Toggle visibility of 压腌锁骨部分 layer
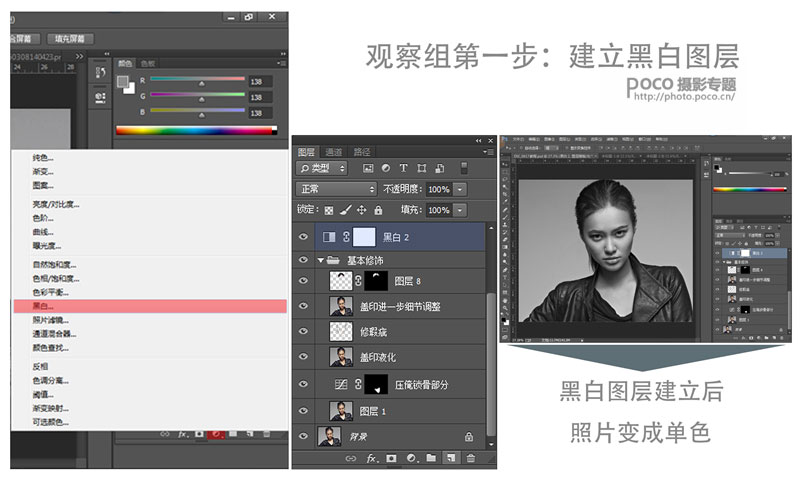800x479 pixels. [304, 384]
